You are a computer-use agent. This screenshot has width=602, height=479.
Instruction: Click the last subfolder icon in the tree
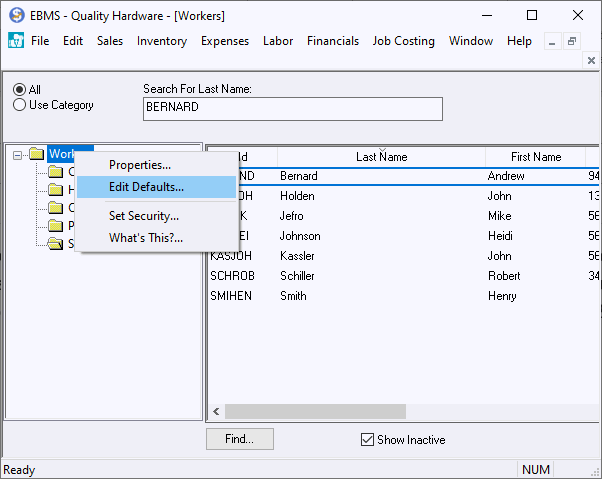56,243
